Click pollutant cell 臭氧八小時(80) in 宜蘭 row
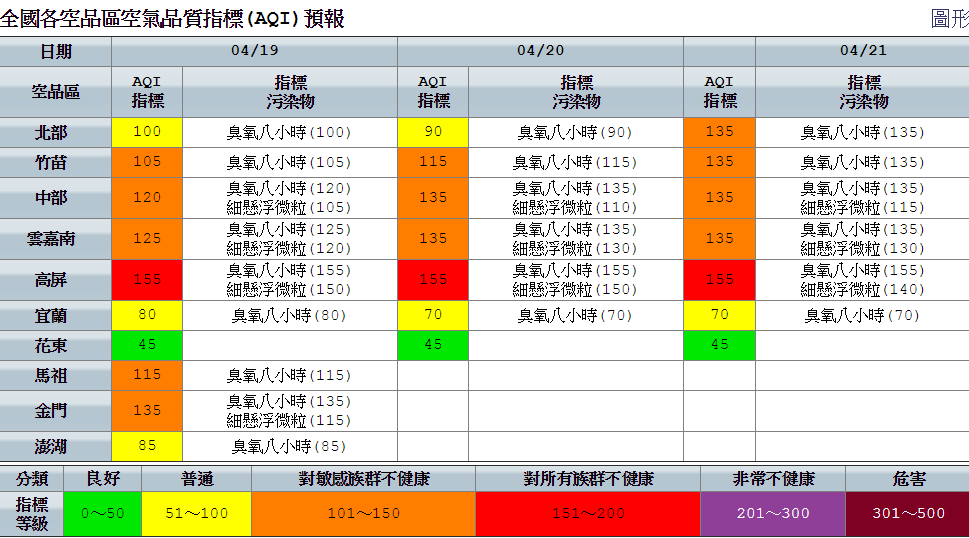The height and width of the screenshot is (538, 969). pos(289,316)
